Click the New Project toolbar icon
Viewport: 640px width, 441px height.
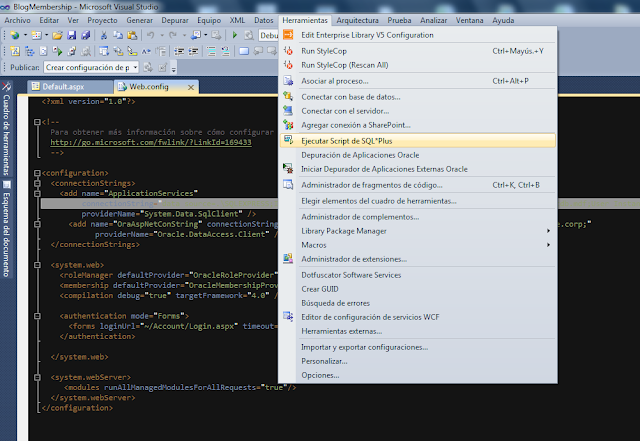pyautogui.click(x=15, y=36)
